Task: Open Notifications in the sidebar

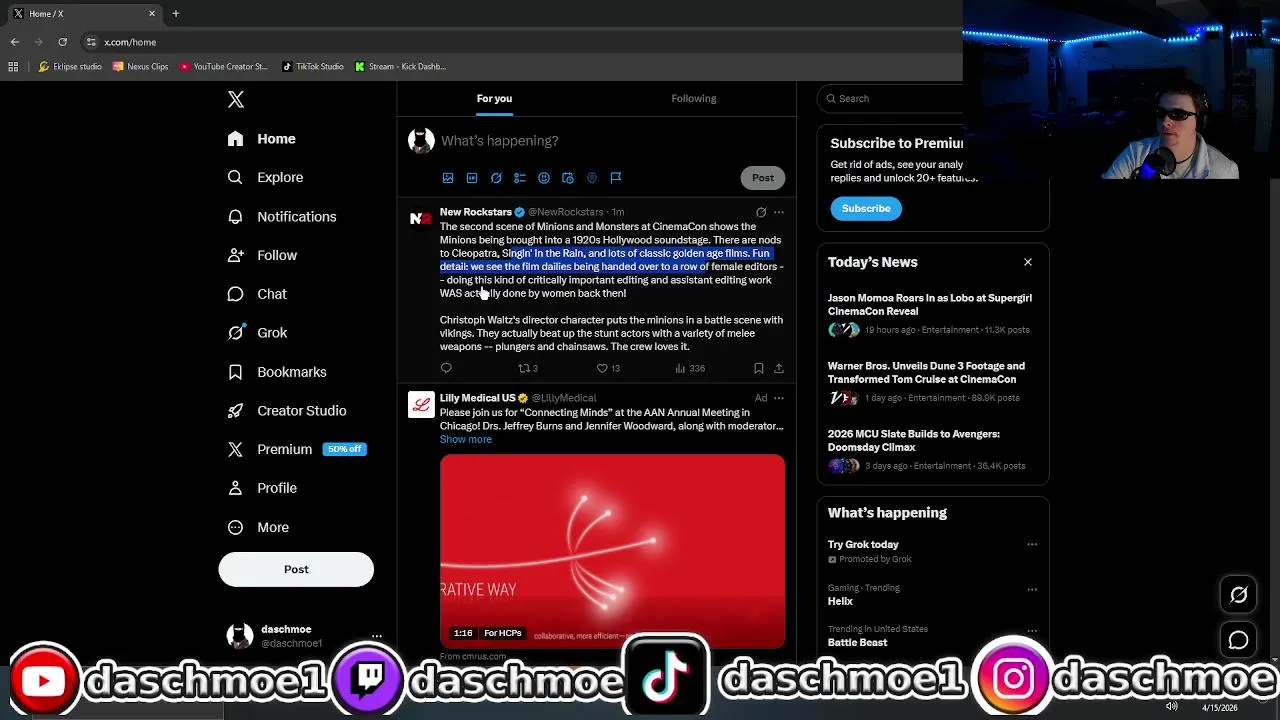Action: pos(282,216)
